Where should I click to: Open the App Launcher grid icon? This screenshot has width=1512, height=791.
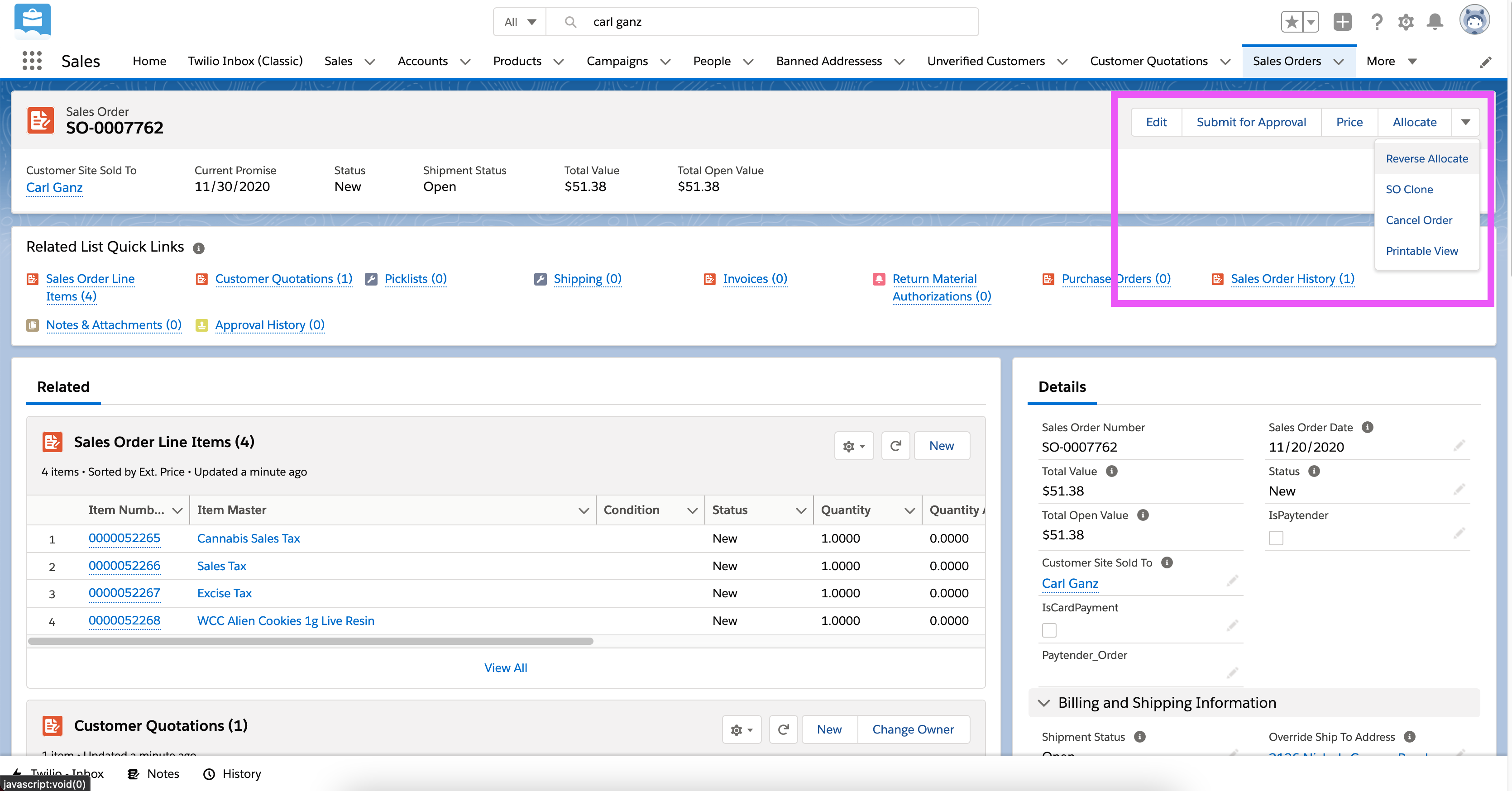click(x=32, y=61)
